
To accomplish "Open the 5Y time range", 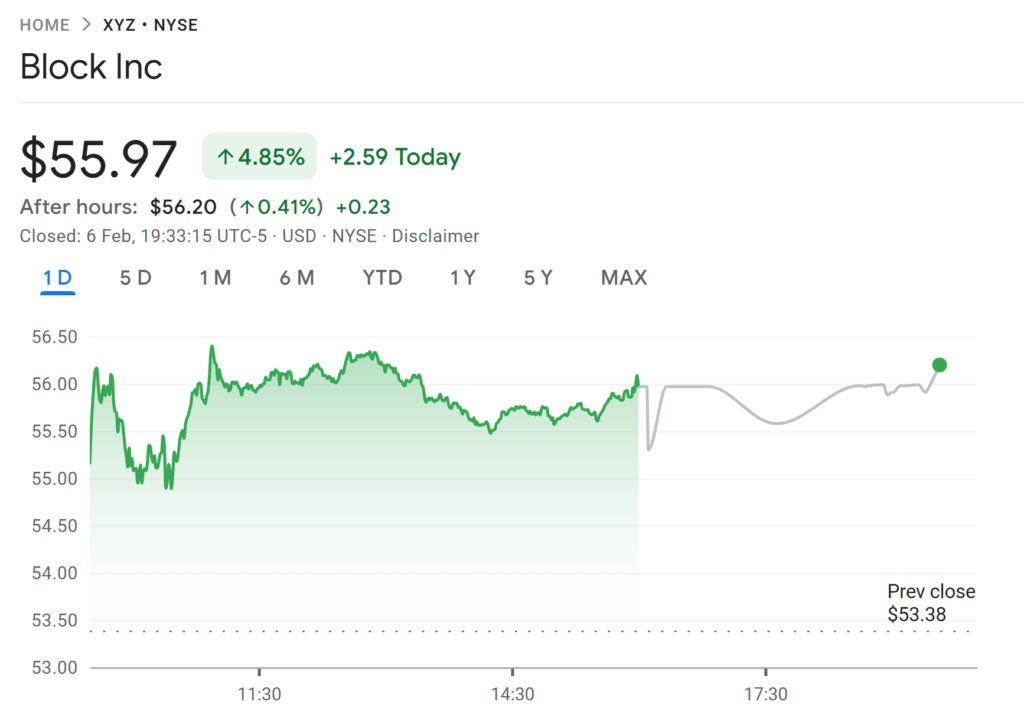I will 538,278.
